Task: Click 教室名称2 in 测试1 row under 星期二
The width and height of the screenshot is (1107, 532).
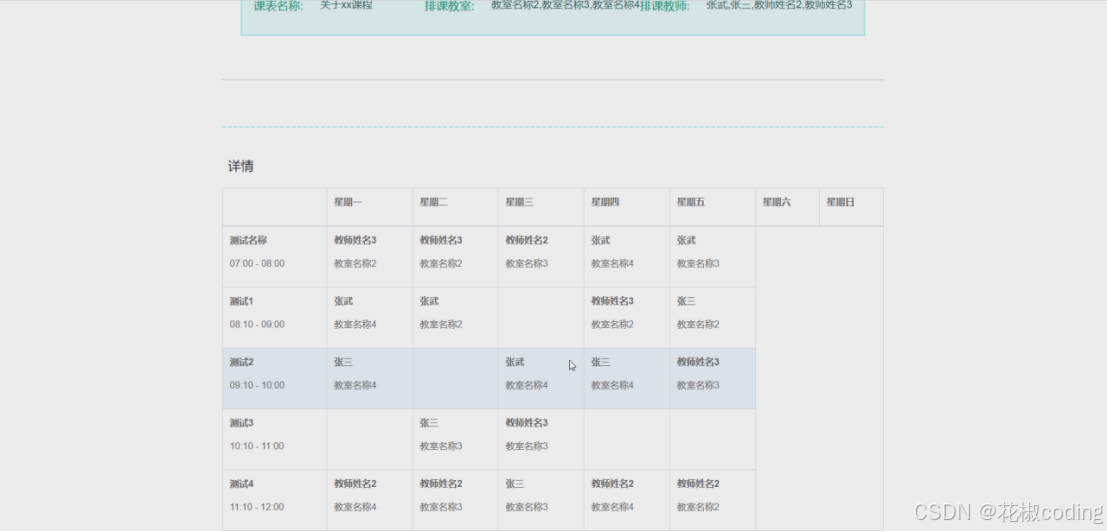Action: 441,325
